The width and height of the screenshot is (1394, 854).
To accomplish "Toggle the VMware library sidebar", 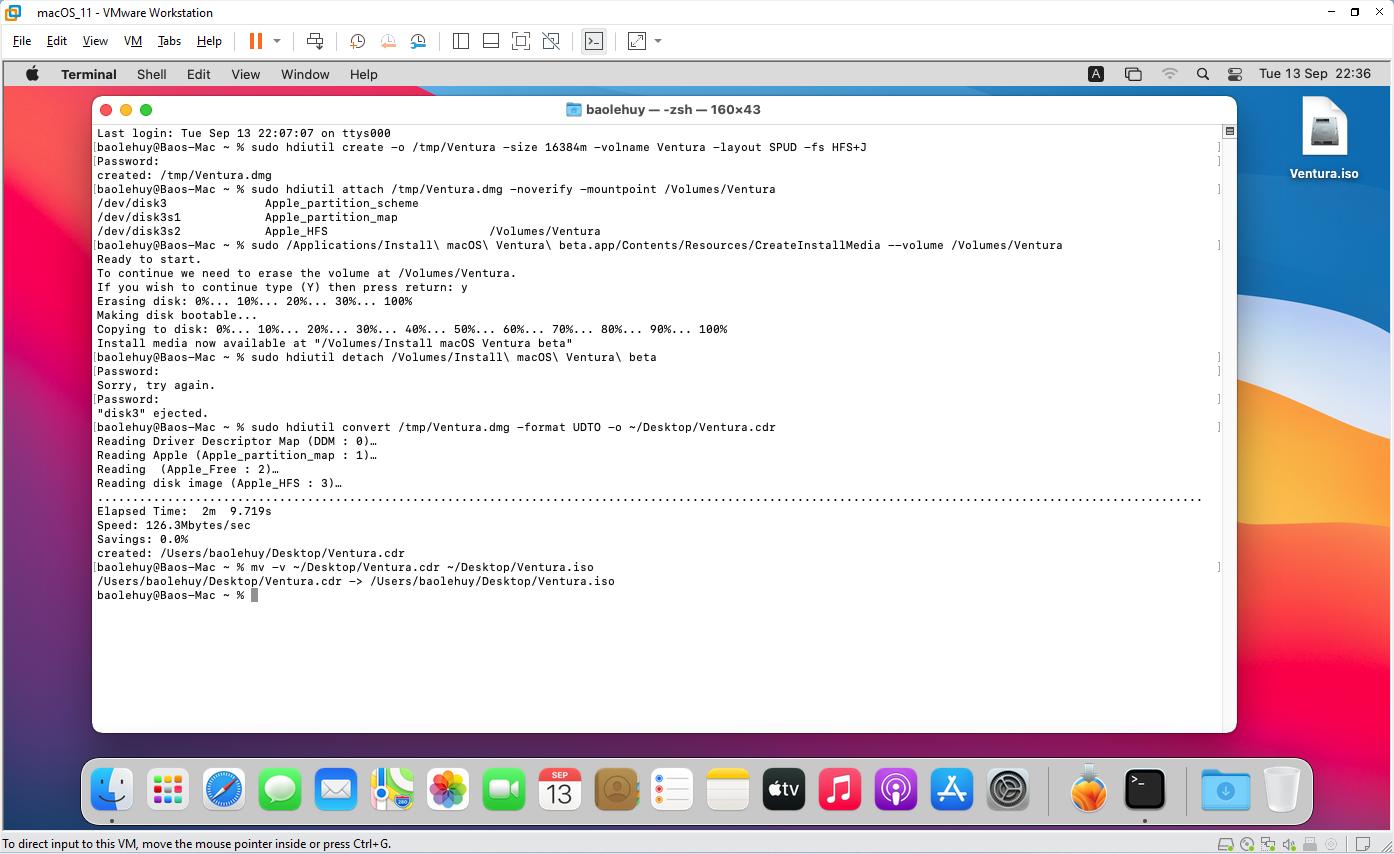I will [x=461, y=41].
